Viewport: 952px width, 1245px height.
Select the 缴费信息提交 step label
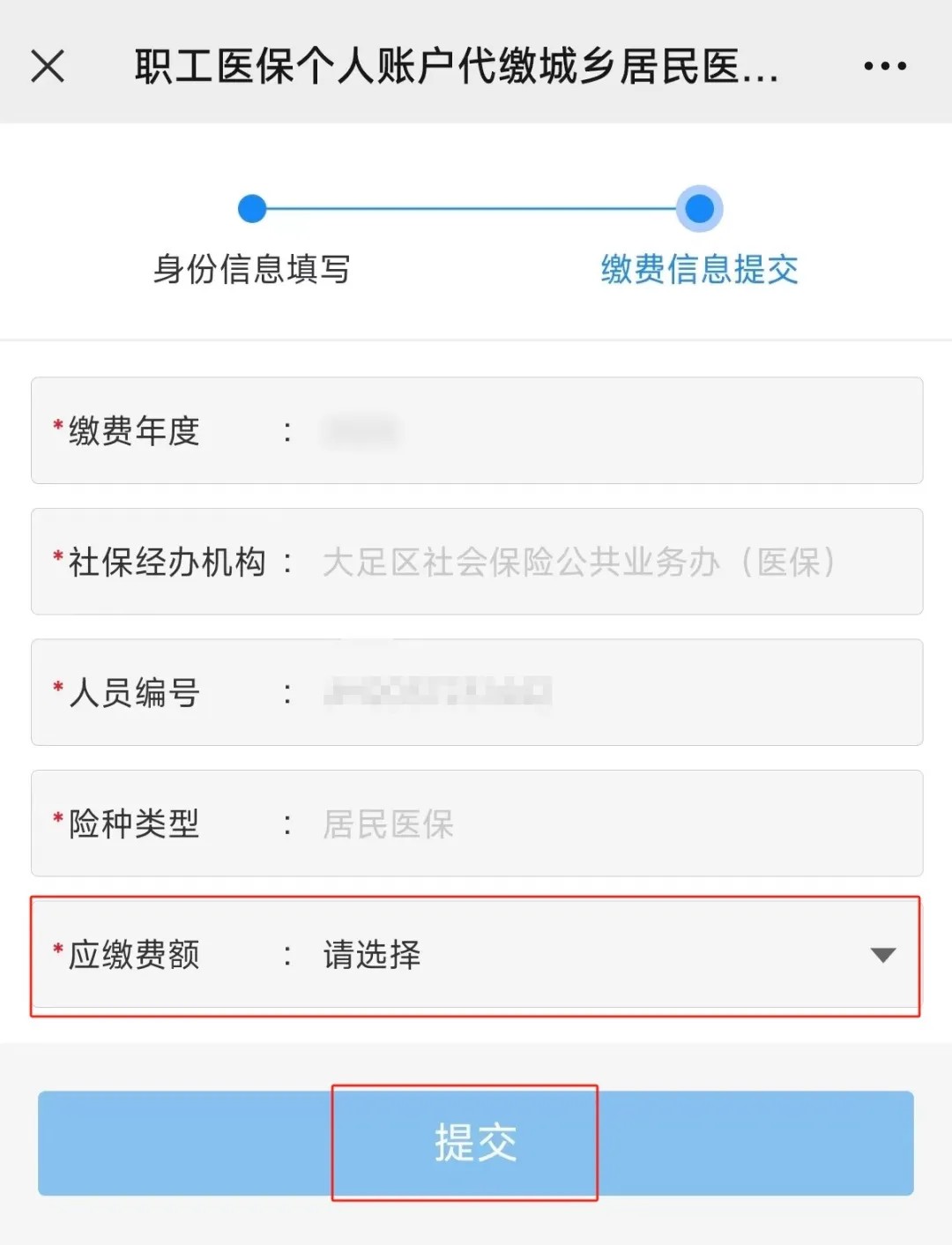point(699,269)
